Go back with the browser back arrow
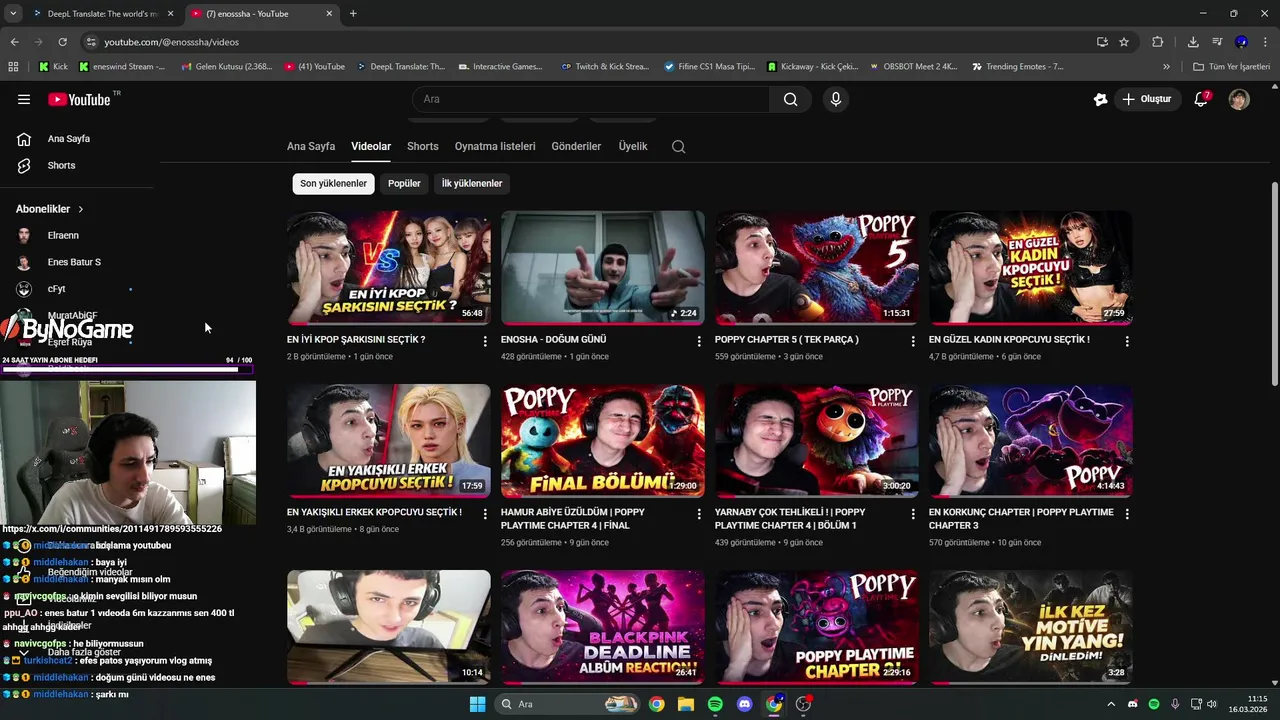The image size is (1280, 720). (x=14, y=42)
